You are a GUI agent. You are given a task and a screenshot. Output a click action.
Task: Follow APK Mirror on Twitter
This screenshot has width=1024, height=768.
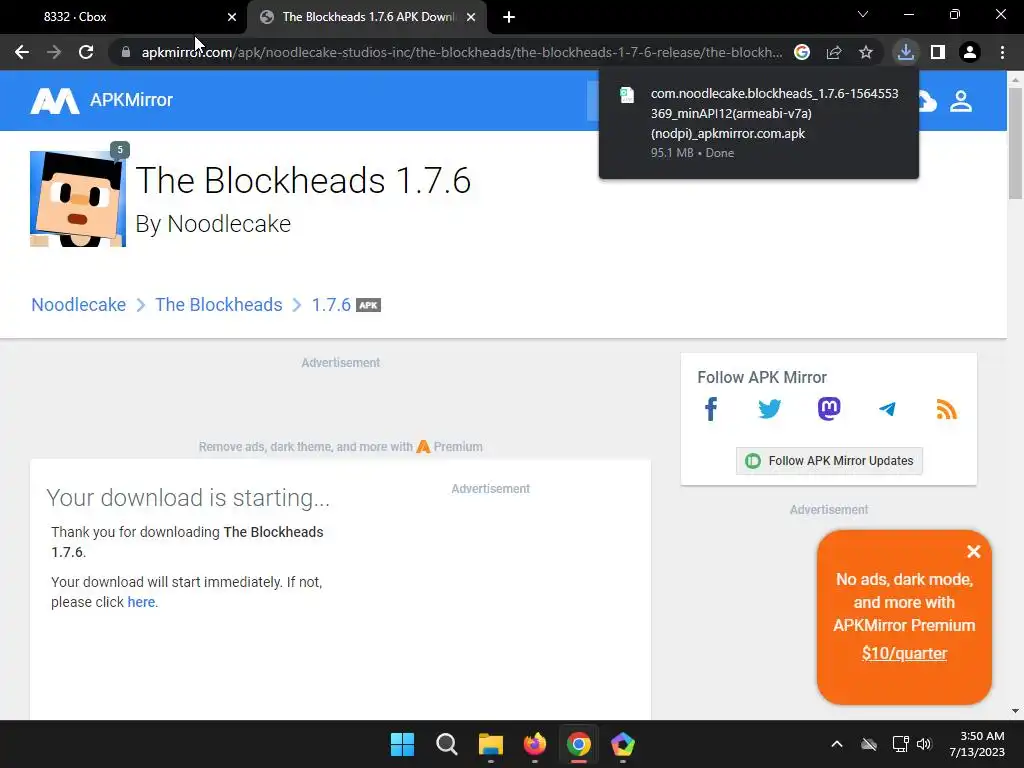point(770,409)
